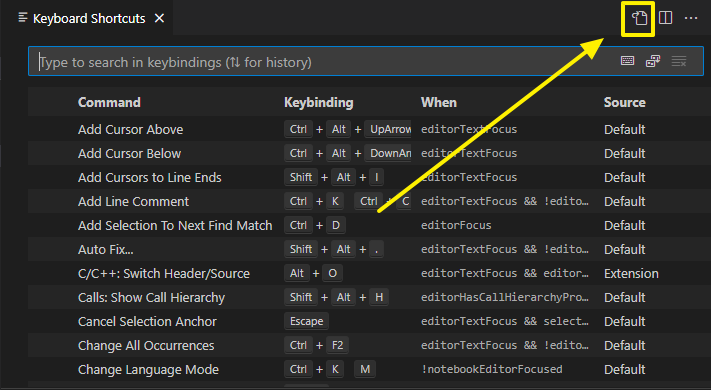Close the Keyboard Shortcuts tab

coord(159,19)
